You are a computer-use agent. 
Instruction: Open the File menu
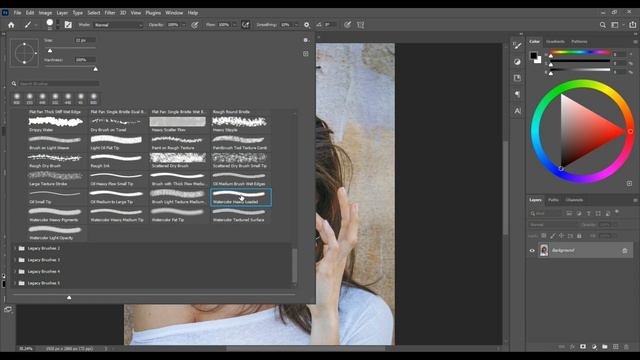(x=18, y=13)
